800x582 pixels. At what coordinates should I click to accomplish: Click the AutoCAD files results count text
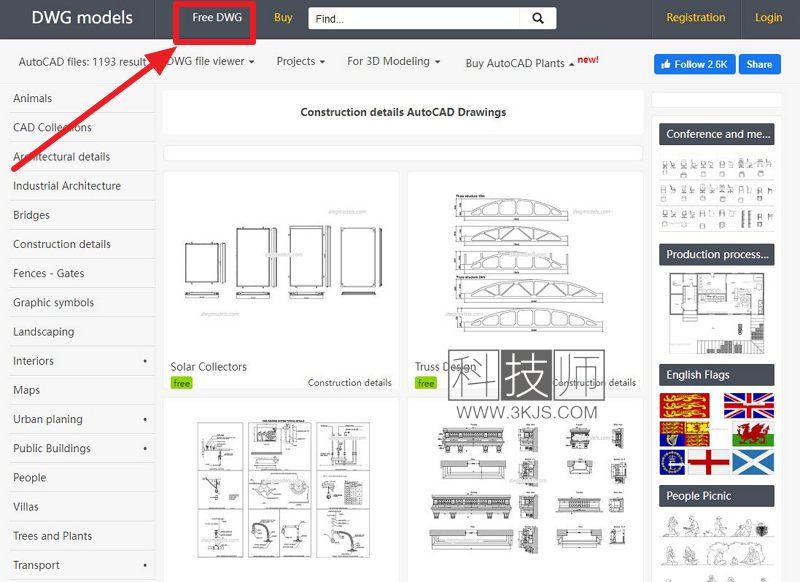[x=82, y=62]
